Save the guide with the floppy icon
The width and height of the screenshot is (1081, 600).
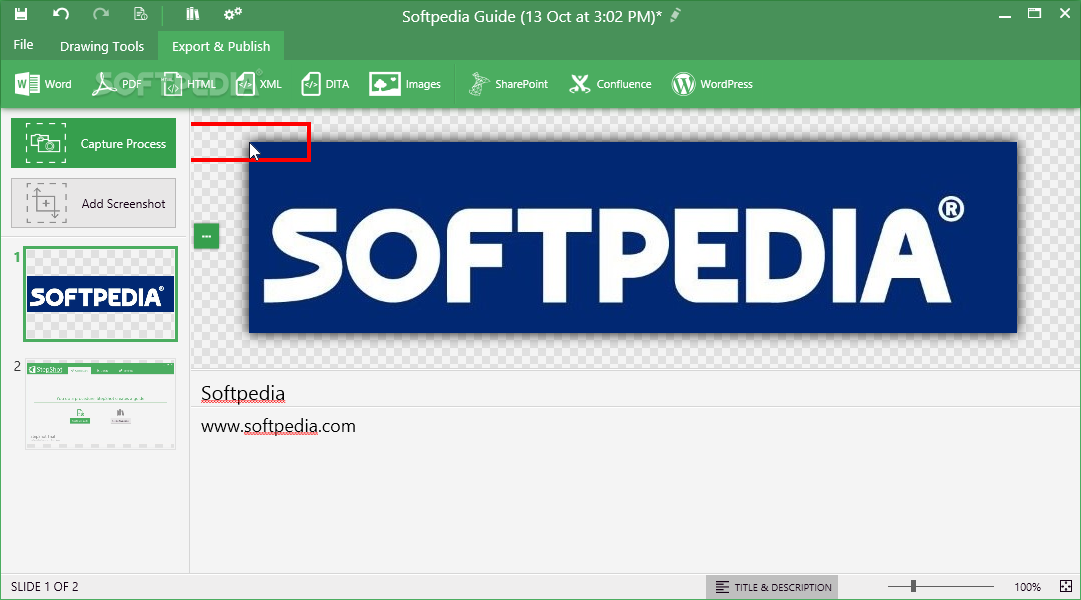pyautogui.click(x=21, y=14)
